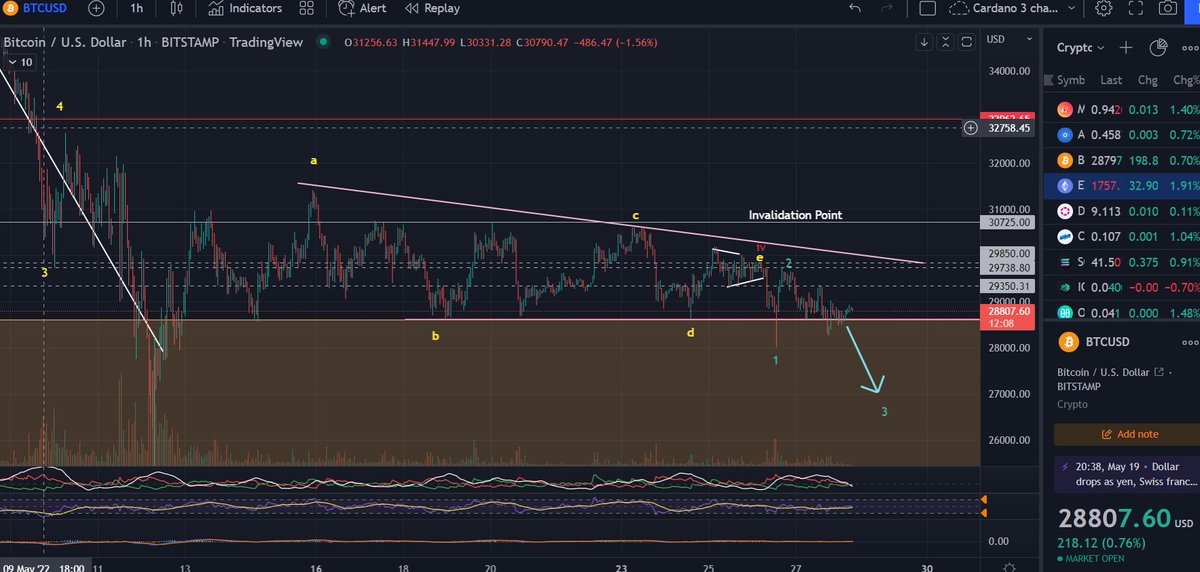Select the blue wave 3 arrow drawing

(865, 360)
